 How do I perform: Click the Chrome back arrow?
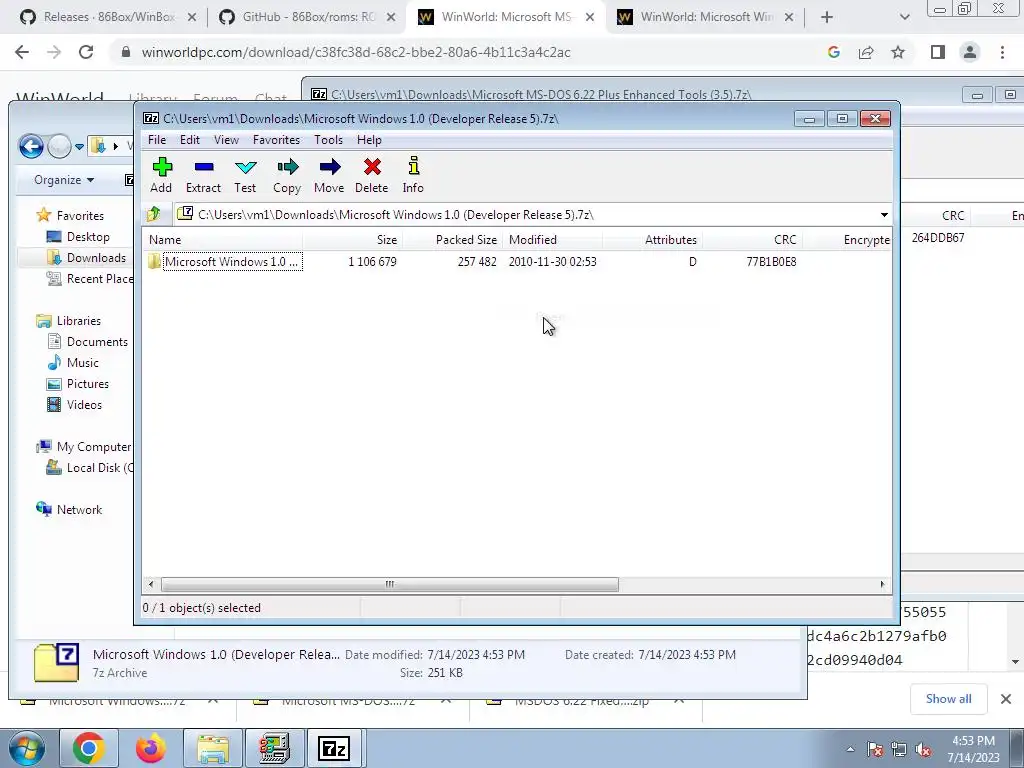[x=22, y=52]
